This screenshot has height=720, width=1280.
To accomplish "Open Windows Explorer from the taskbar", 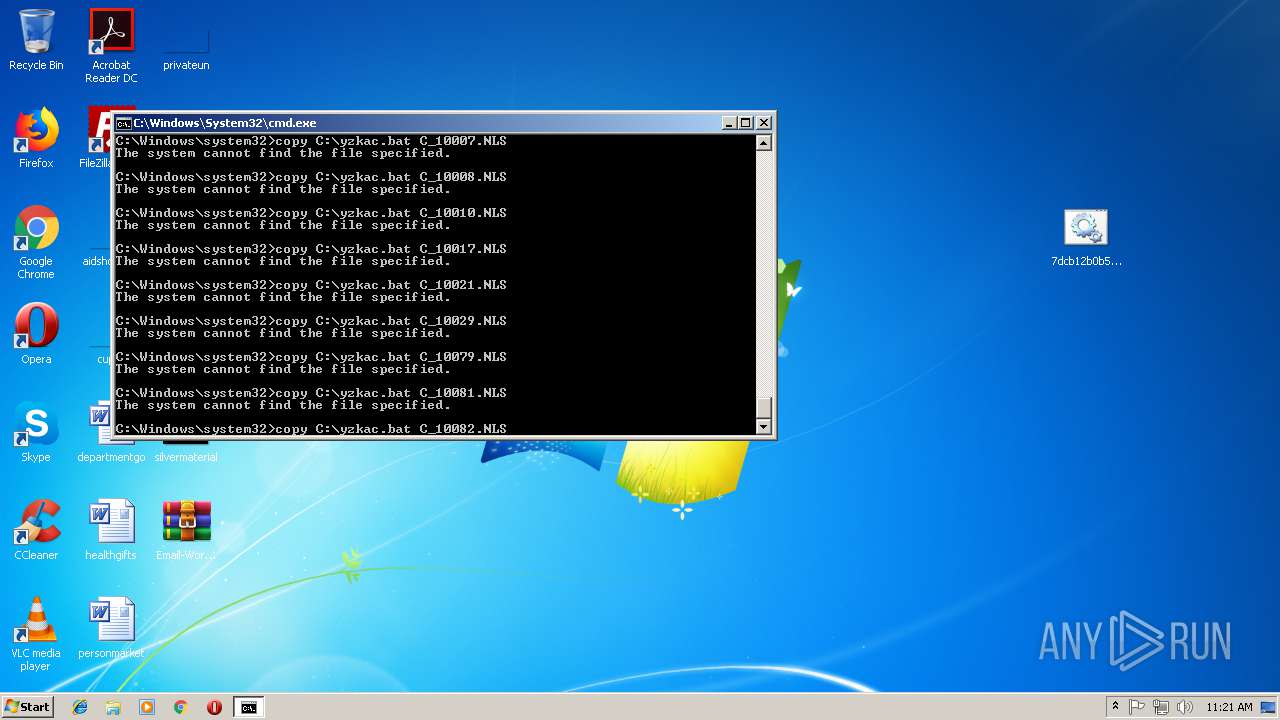I will 113,707.
